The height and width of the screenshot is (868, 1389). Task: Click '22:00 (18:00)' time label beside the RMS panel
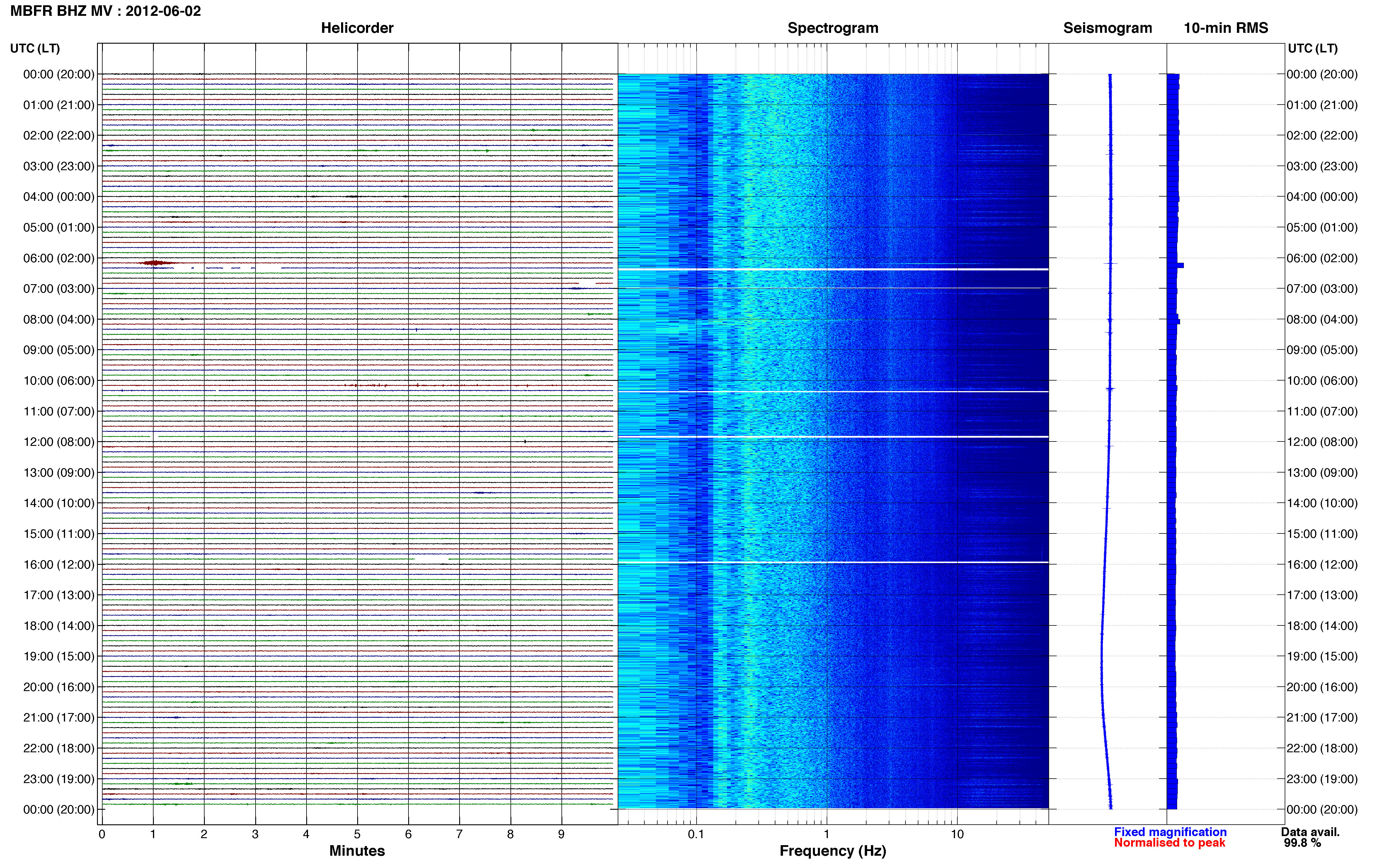[1322, 748]
